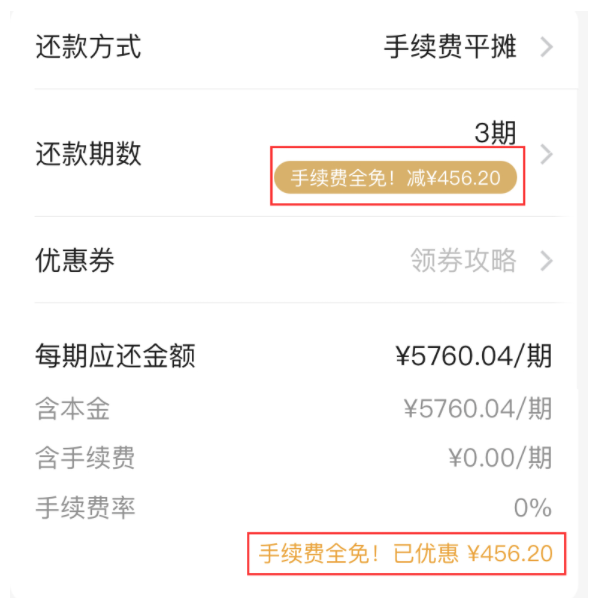This screenshot has width=598, height=598.
Task: Tap the 还款方式 row label
Action: tap(88, 47)
